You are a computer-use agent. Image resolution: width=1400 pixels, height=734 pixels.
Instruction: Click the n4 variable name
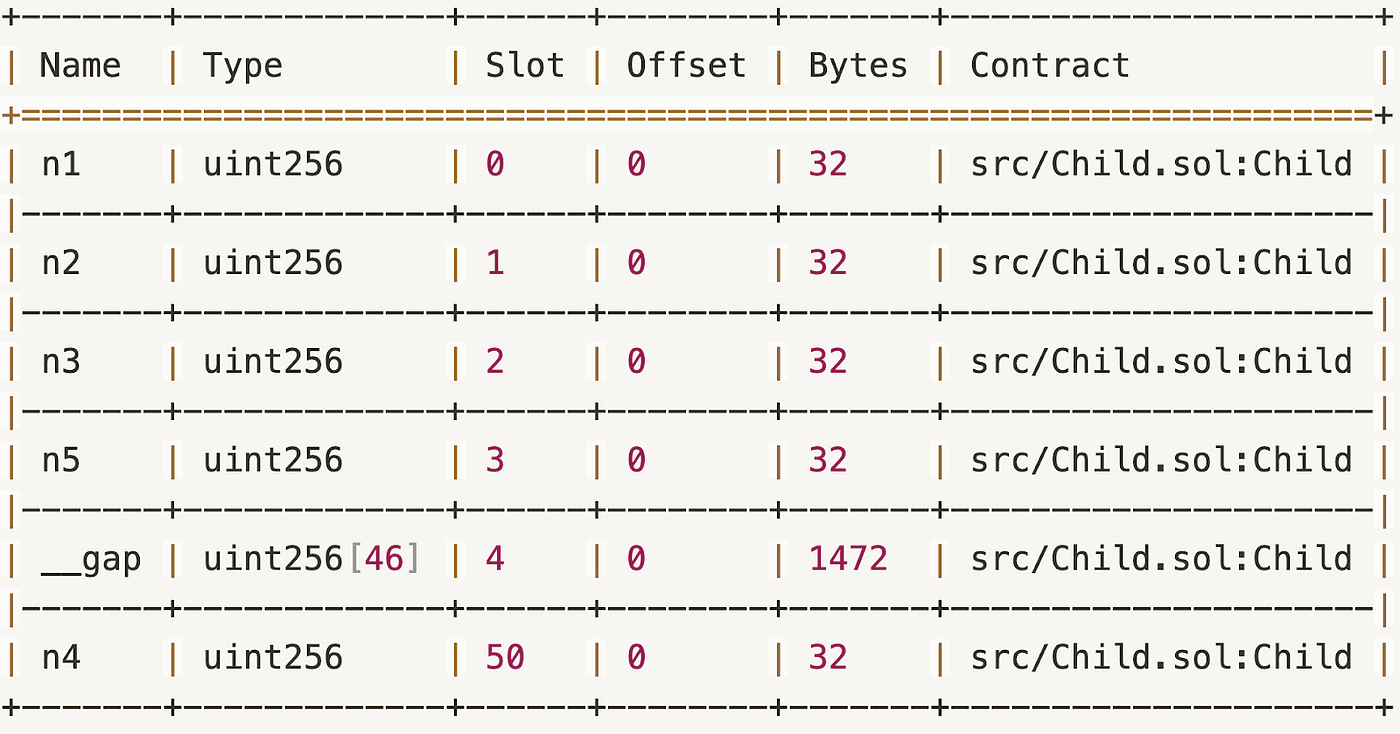point(61,657)
